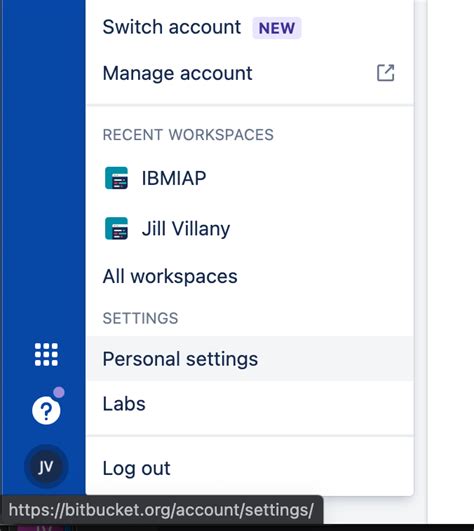Image resolution: width=474 pixels, height=531 pixels.
Task: Open Personal settings
Action: (x=250, y=359)
